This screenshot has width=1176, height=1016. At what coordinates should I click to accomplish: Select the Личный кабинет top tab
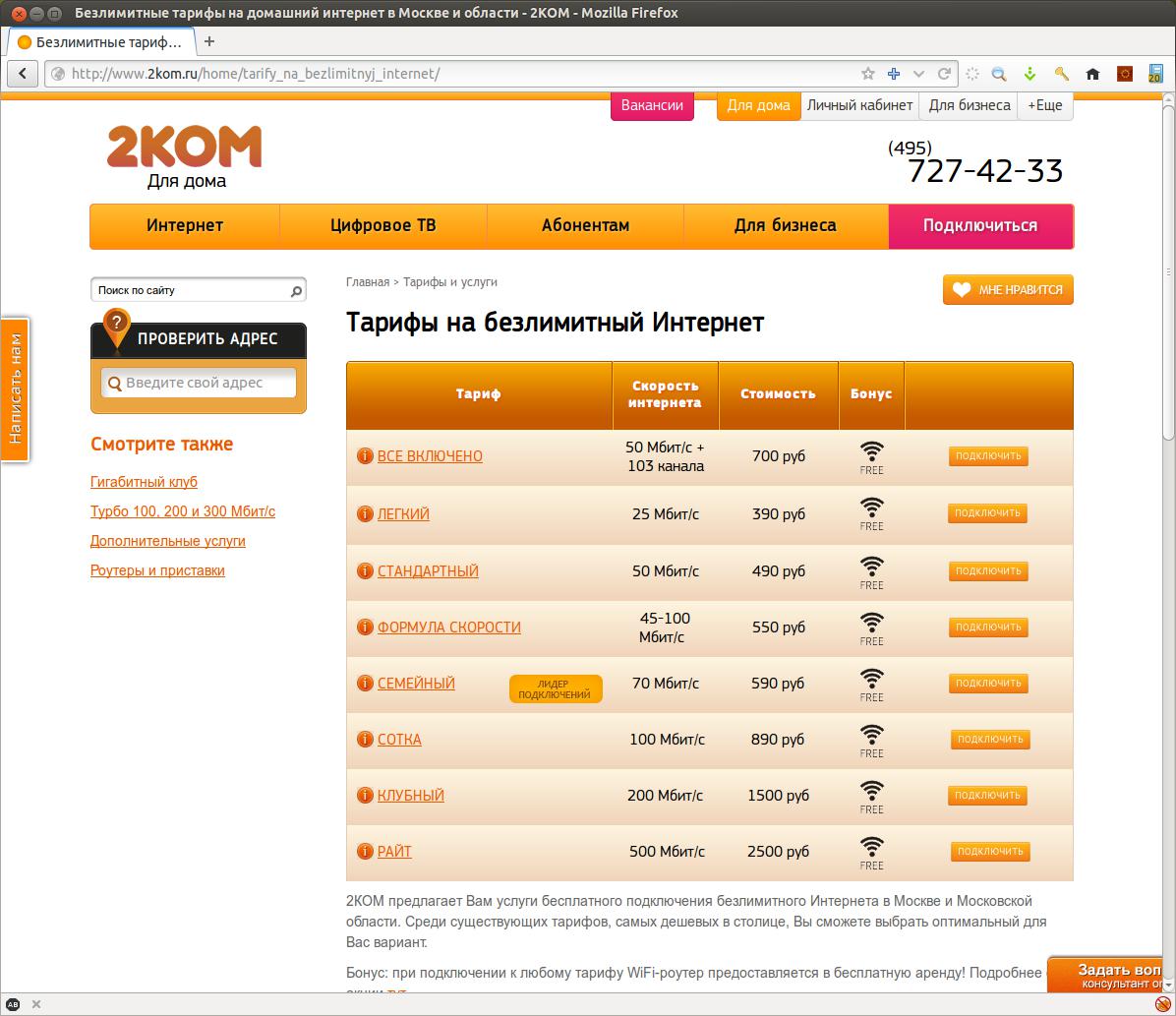coord(859,106)
